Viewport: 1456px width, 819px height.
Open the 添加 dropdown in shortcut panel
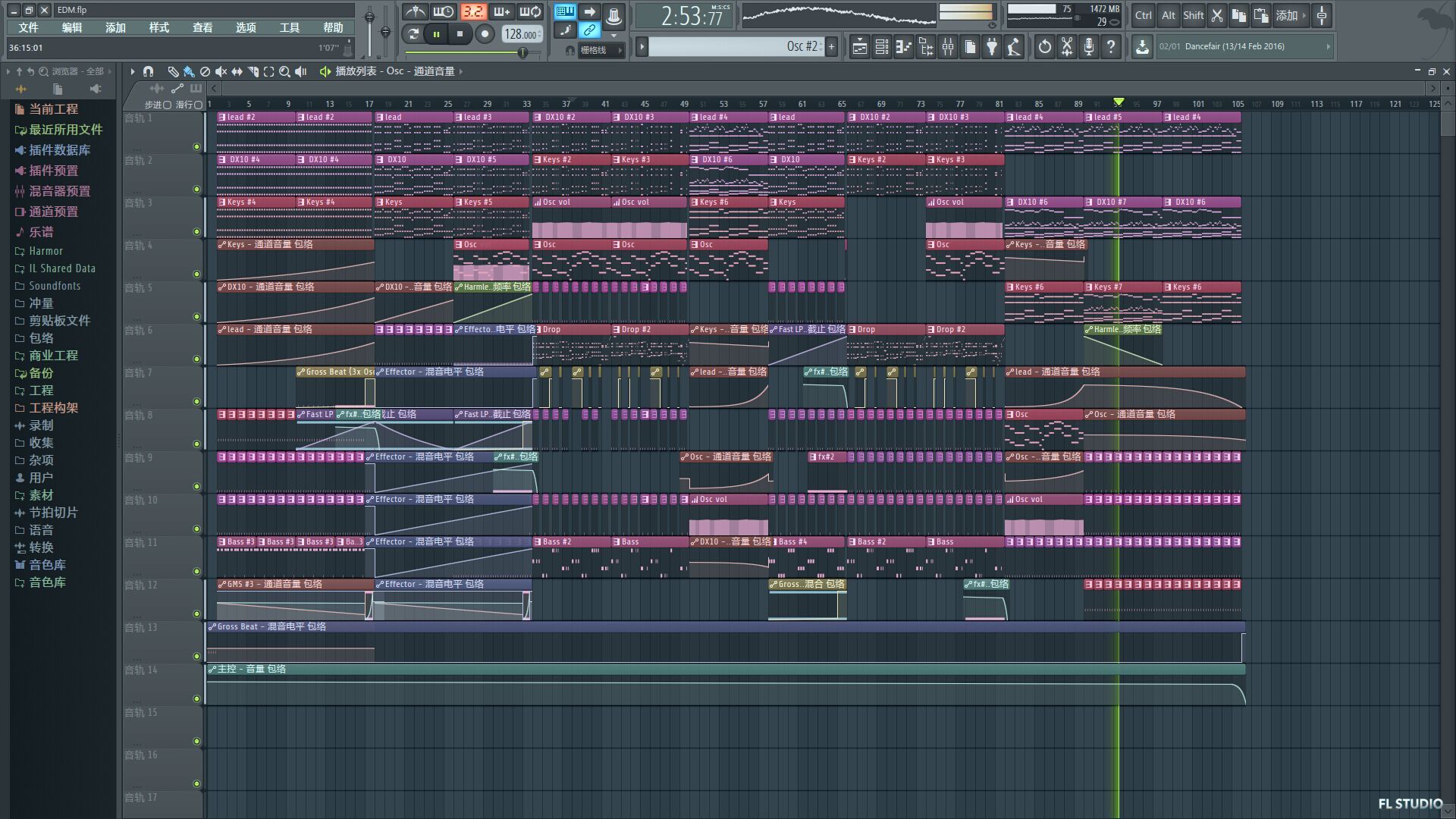click(1291, 15)
